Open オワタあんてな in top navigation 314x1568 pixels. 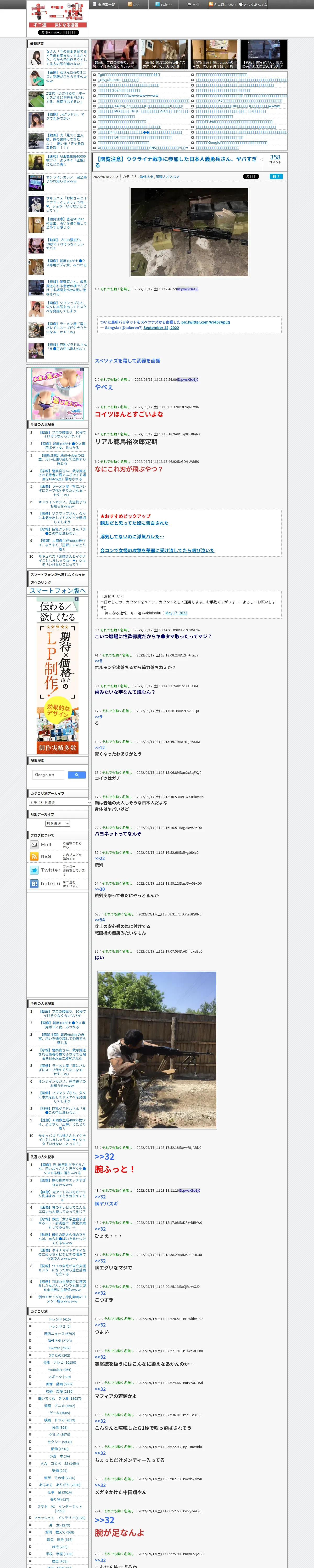253,4
